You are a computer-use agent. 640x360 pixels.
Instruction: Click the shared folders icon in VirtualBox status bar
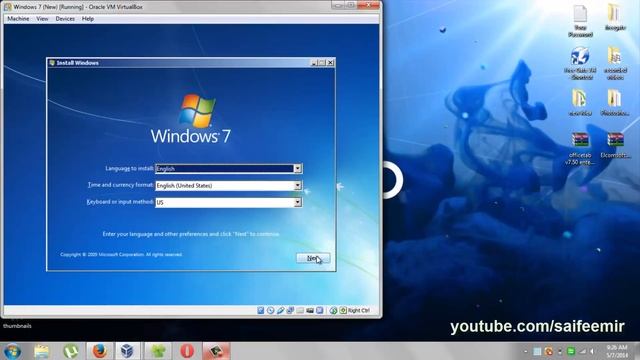(x=300, y=311)
